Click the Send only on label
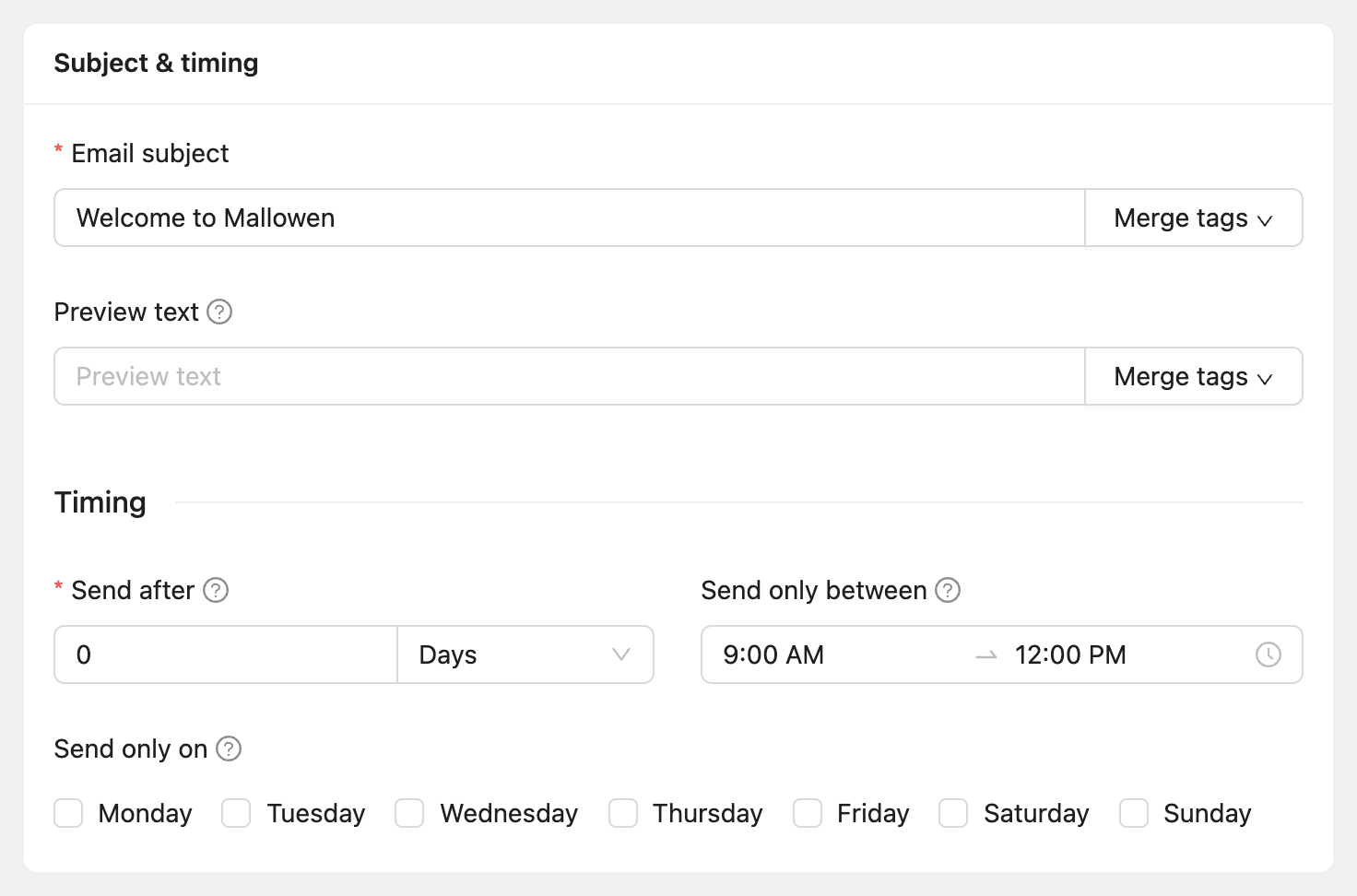This screenshot has width=1357, height=896. pyautogui.click(x=131, y=749)
